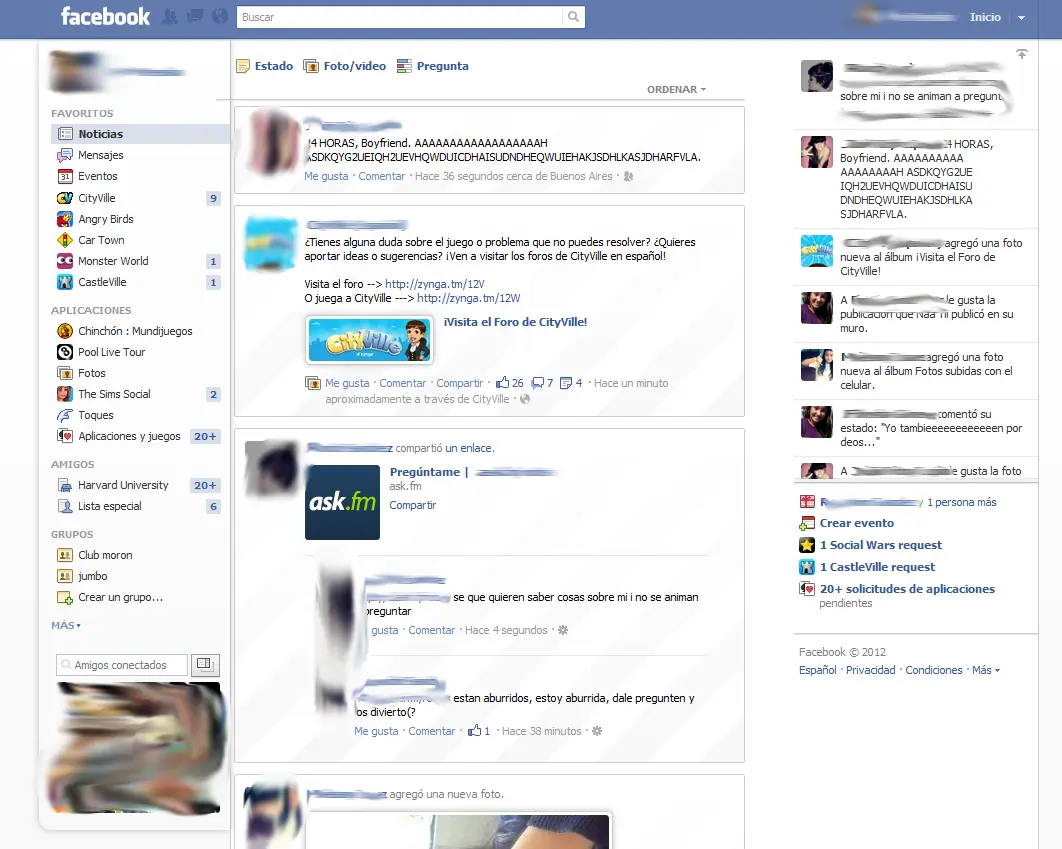
Task: Open Pool Live Tour app icon
Action: click(65, 352)
